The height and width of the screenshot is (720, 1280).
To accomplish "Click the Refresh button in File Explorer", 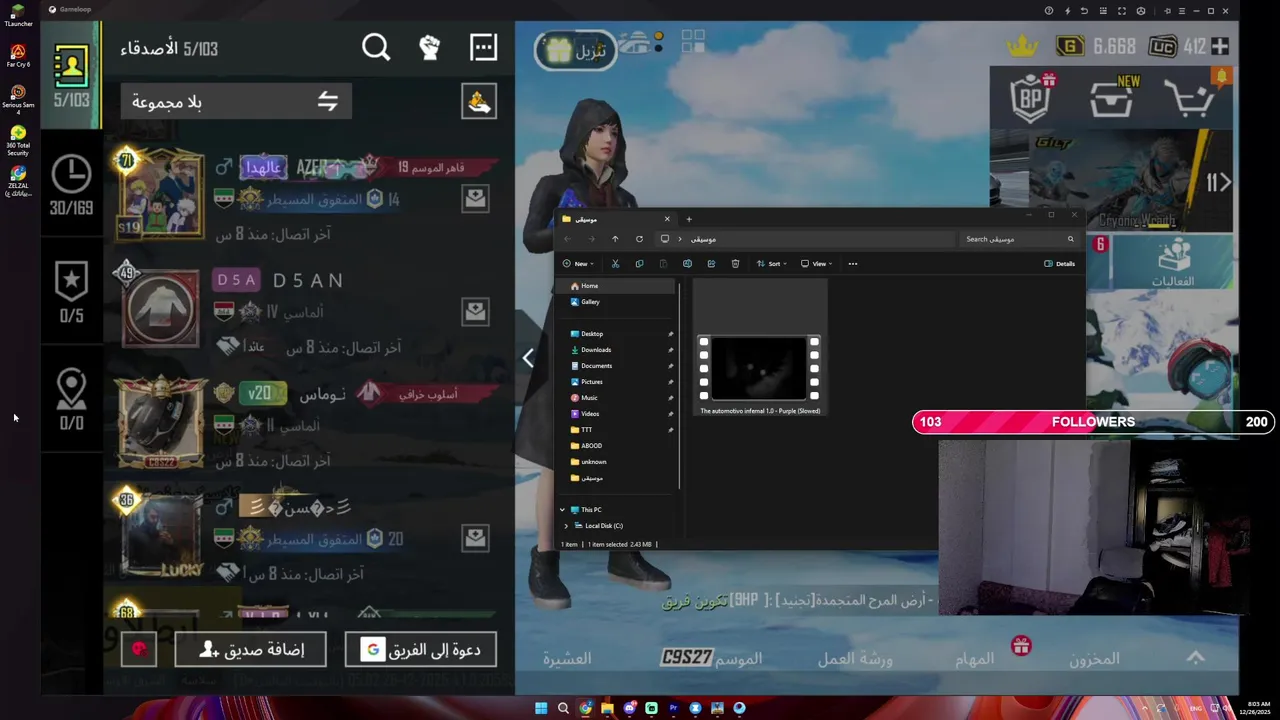I will pyautogui.click(x=639, y=239).
